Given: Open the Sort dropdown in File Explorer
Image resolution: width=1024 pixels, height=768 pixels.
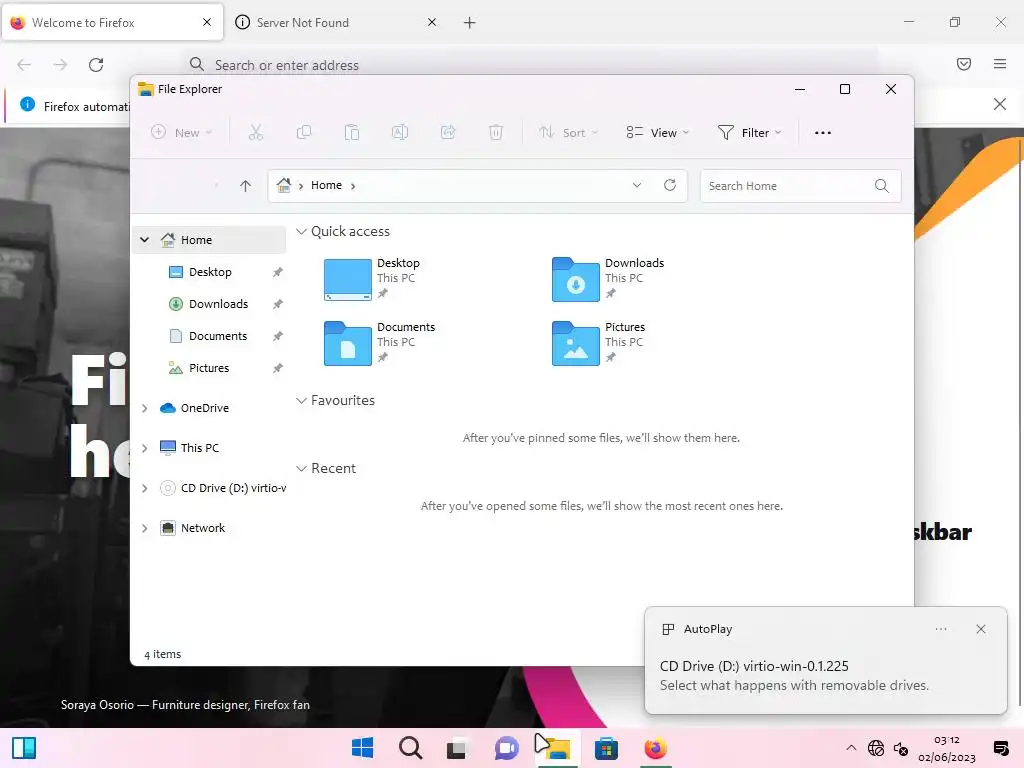Looking at the screenshot, I should point(569,133).
